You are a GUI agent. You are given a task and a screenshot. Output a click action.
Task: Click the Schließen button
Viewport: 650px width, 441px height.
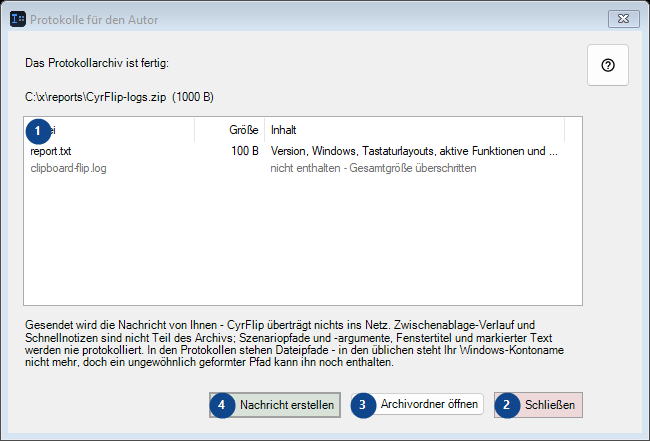coord(538,405)
